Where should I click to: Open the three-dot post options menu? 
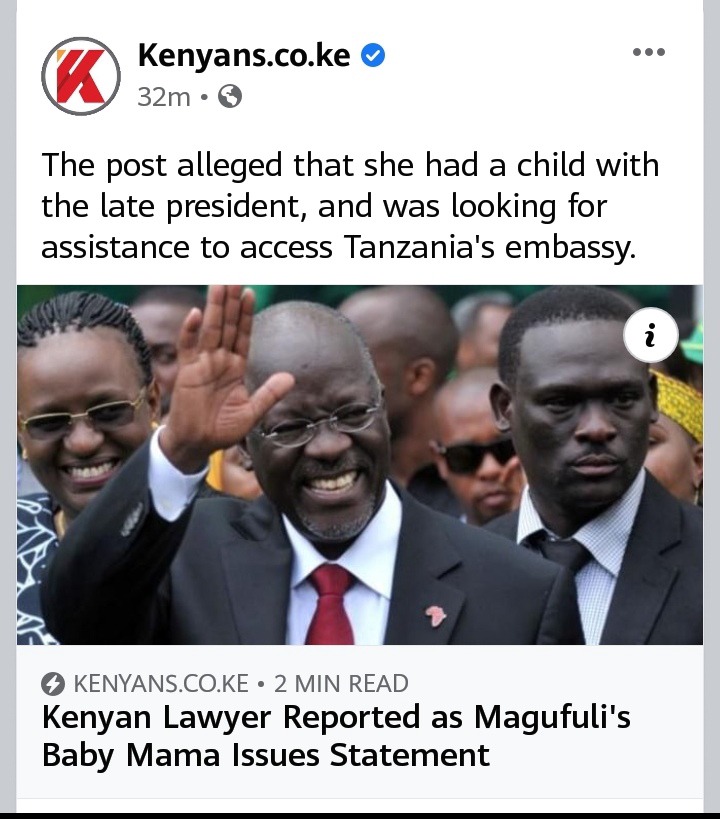648,52
